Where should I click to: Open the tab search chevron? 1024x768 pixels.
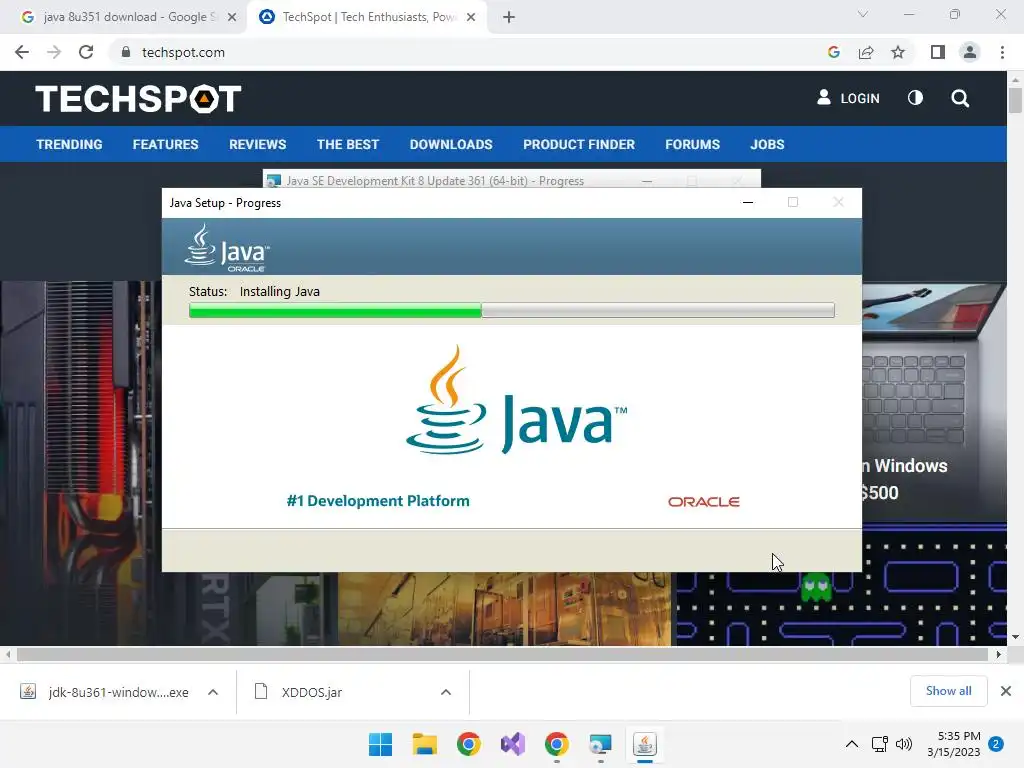click(863, 14)
